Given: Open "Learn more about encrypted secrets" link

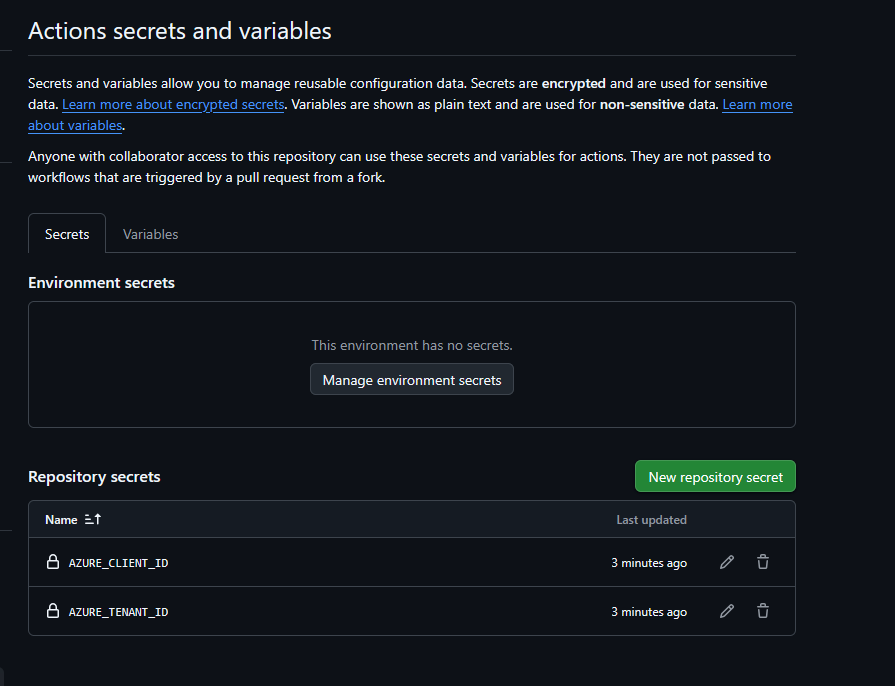Looking at the screenshot, I should point(172,104).
